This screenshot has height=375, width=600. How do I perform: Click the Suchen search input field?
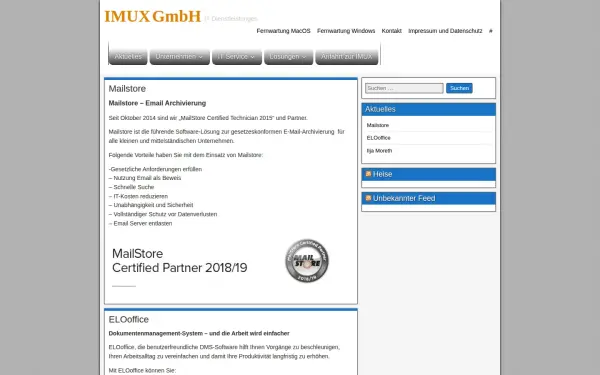click(x=404, y=88)
